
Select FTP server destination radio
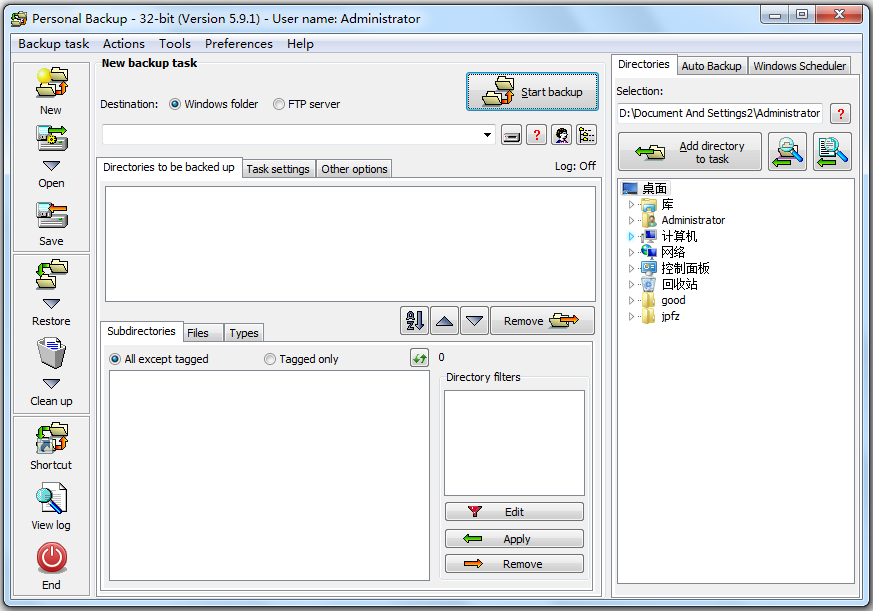(278, 104)
